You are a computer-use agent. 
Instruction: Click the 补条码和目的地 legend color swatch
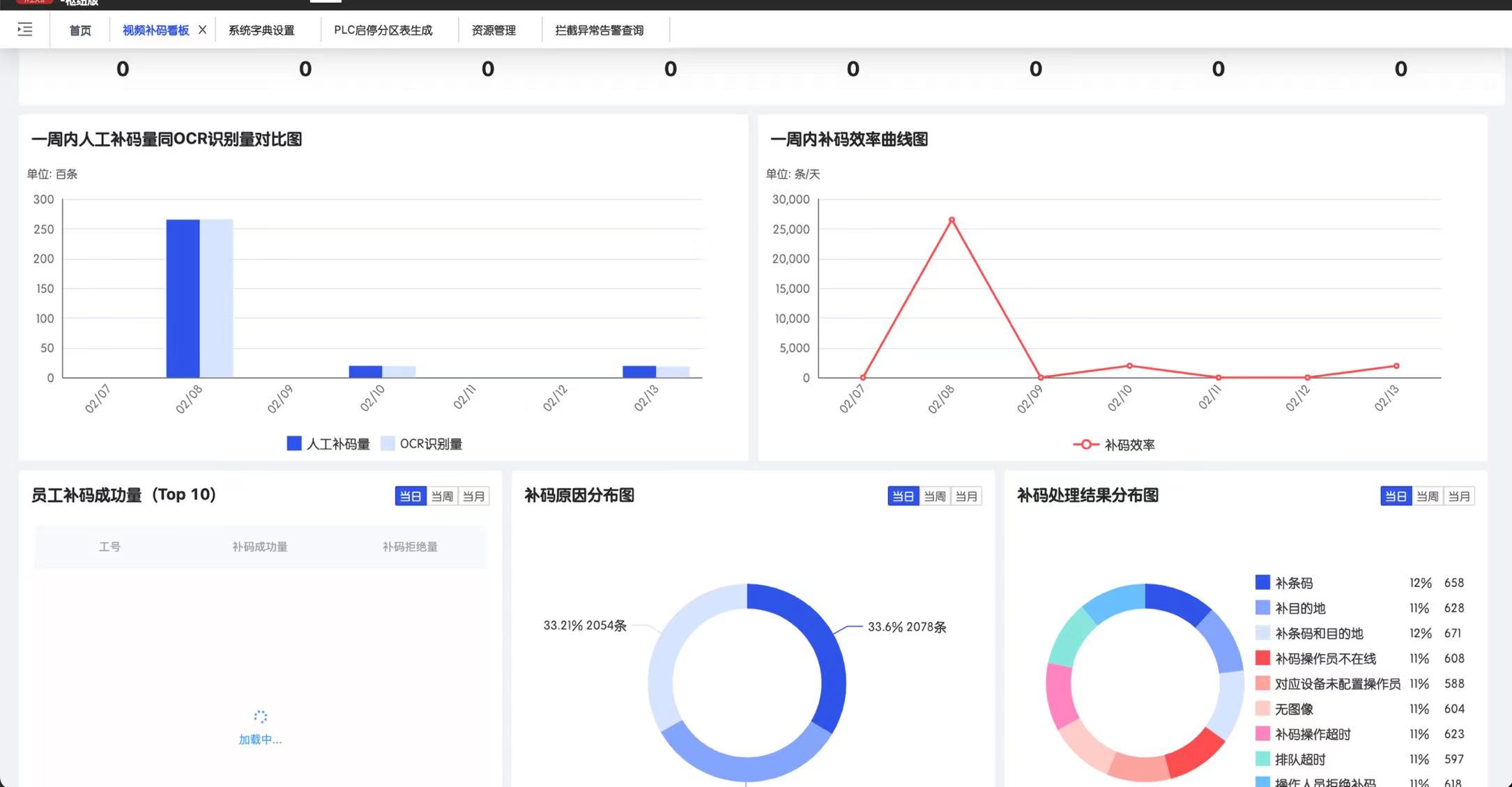(x=1262, y=633)
